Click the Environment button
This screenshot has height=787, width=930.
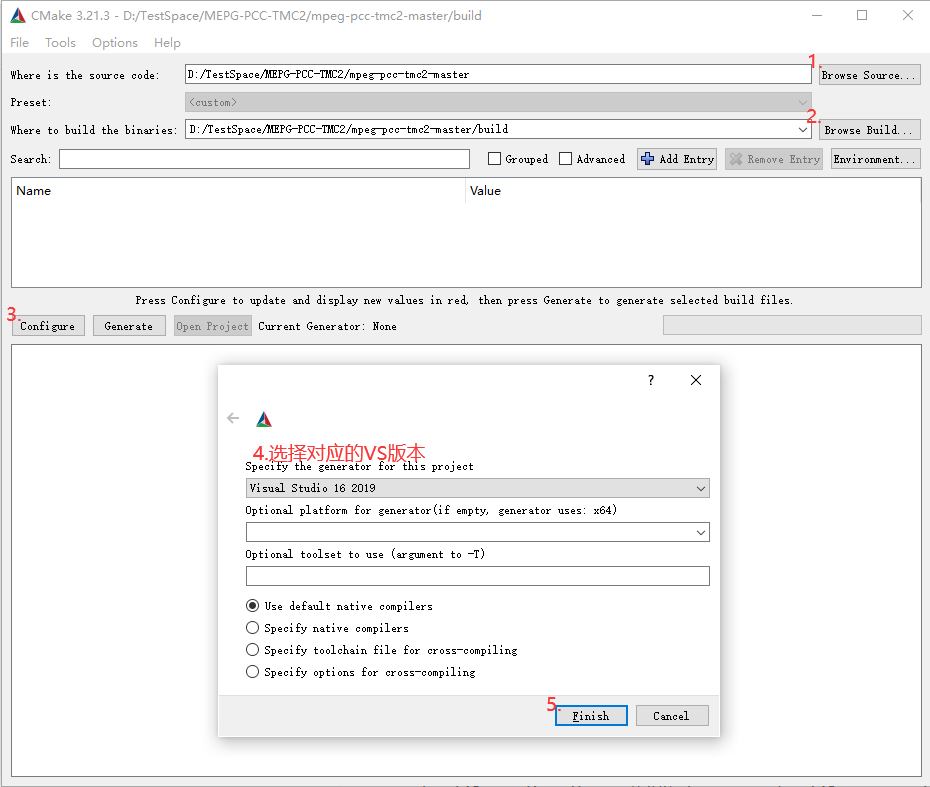click(x=875, y=159)
